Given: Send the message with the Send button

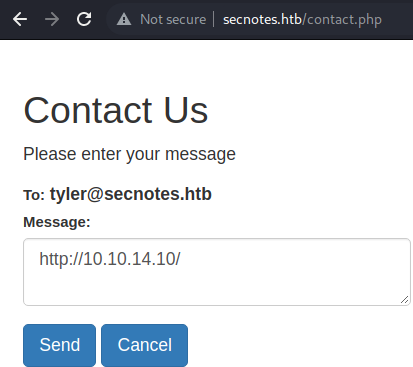Looking at the screenshot, I should pyautogui.click(x=60, y=345).
